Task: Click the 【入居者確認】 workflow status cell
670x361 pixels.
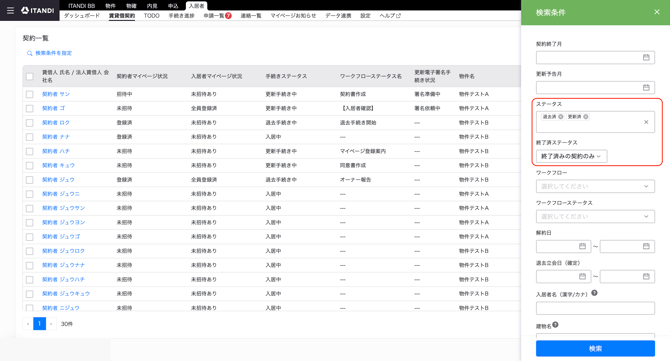Action: (x=358, y=109)
